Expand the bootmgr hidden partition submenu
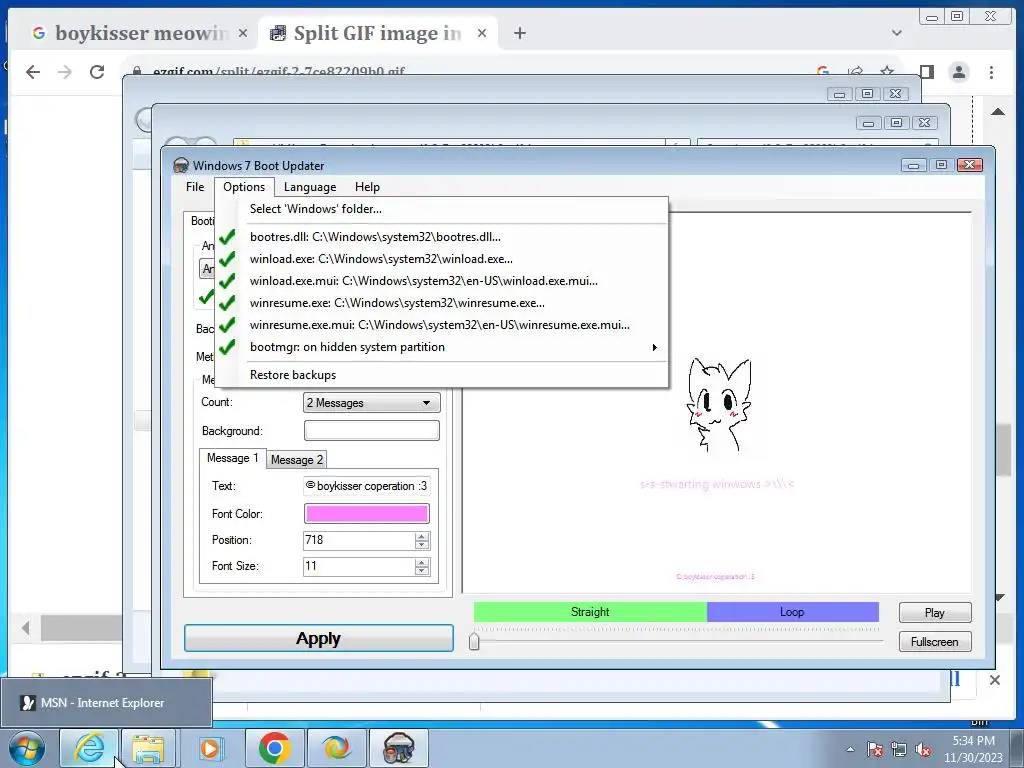This screenshot has width=1024, height=768. (441, 347)
